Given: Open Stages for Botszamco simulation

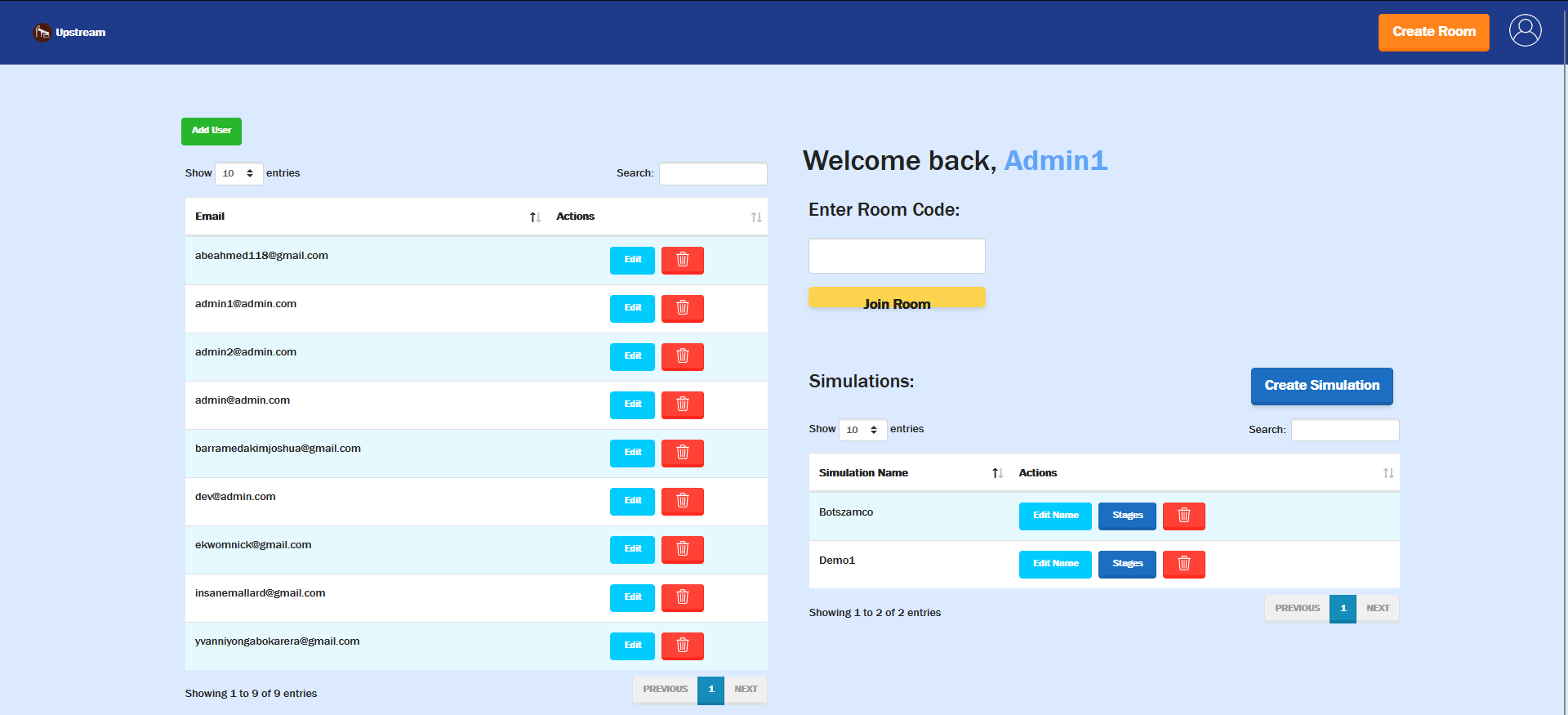Looking at the screenshot, I should click(1127, 516).
